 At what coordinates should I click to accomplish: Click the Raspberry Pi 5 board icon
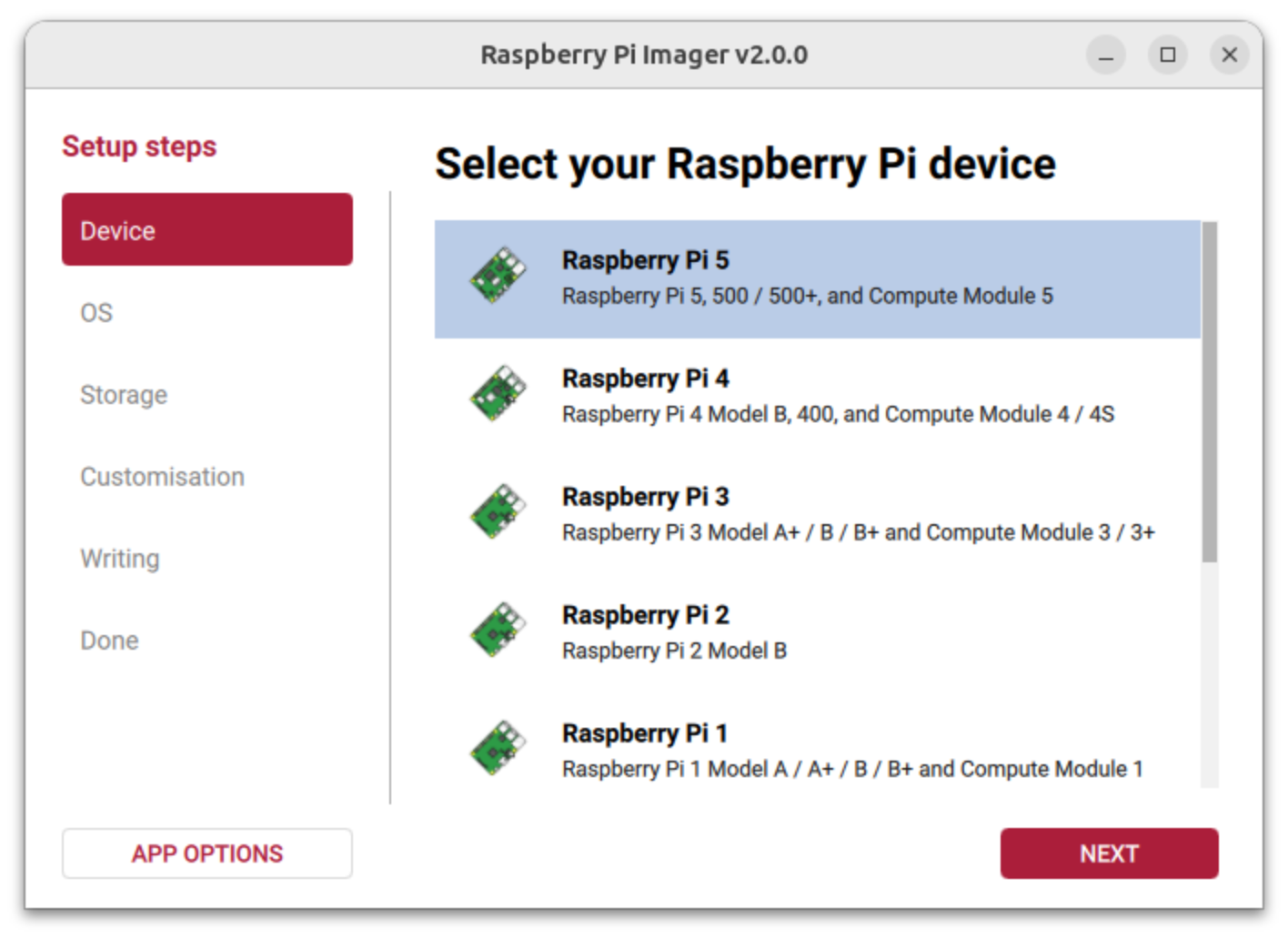coord(498,276)
